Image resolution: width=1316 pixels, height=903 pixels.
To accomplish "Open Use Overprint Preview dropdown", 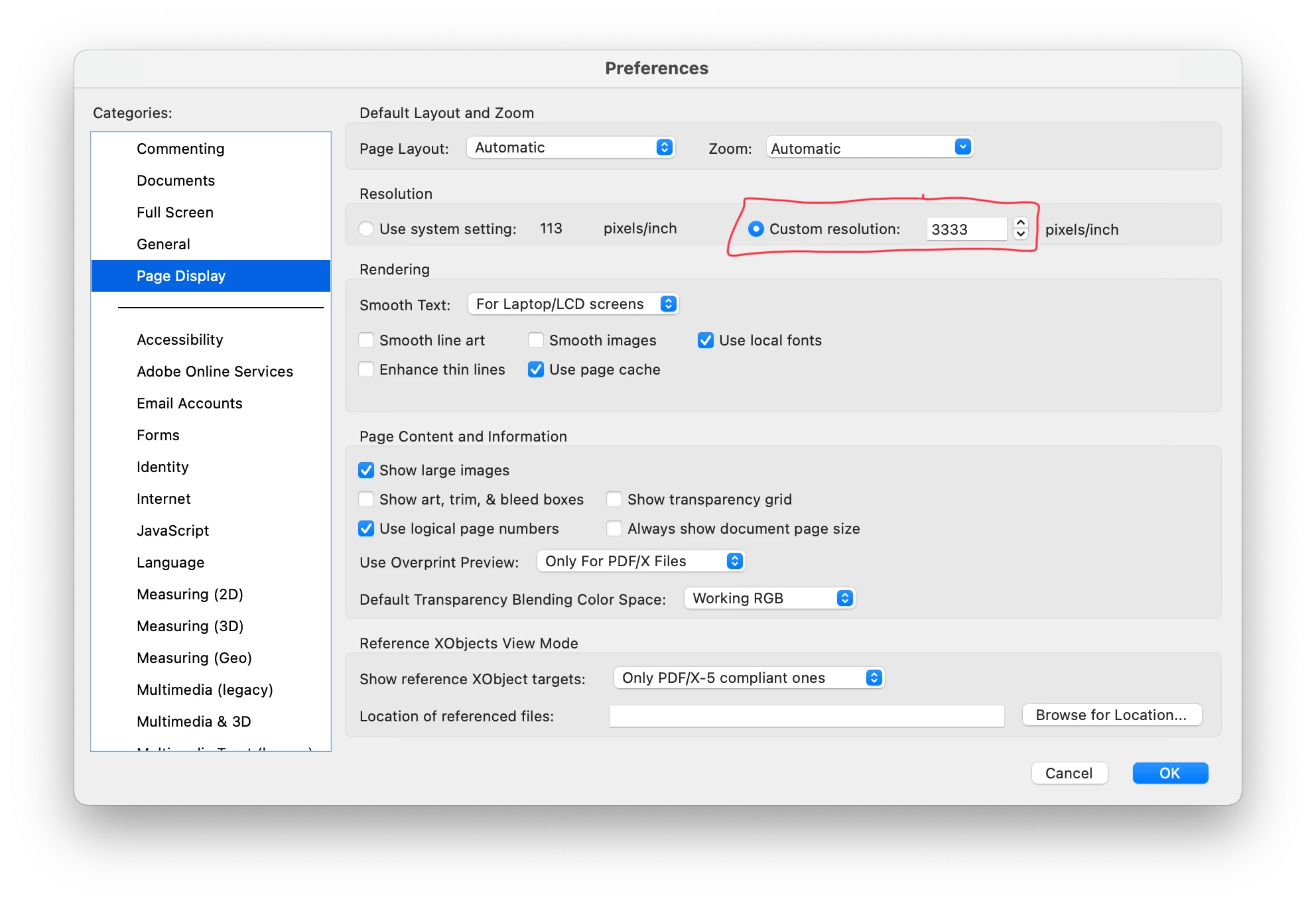I will pyautogui.click(x=641, y=561).
